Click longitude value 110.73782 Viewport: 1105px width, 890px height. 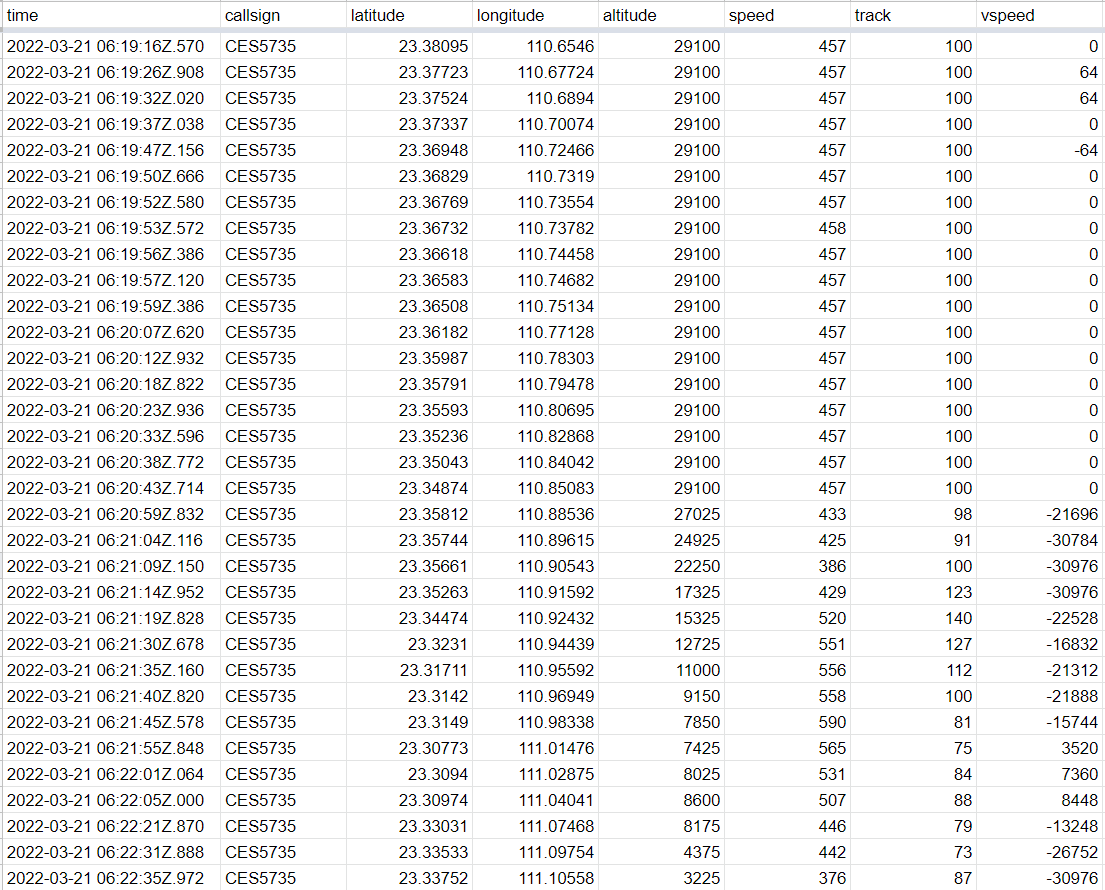point(555,228)
